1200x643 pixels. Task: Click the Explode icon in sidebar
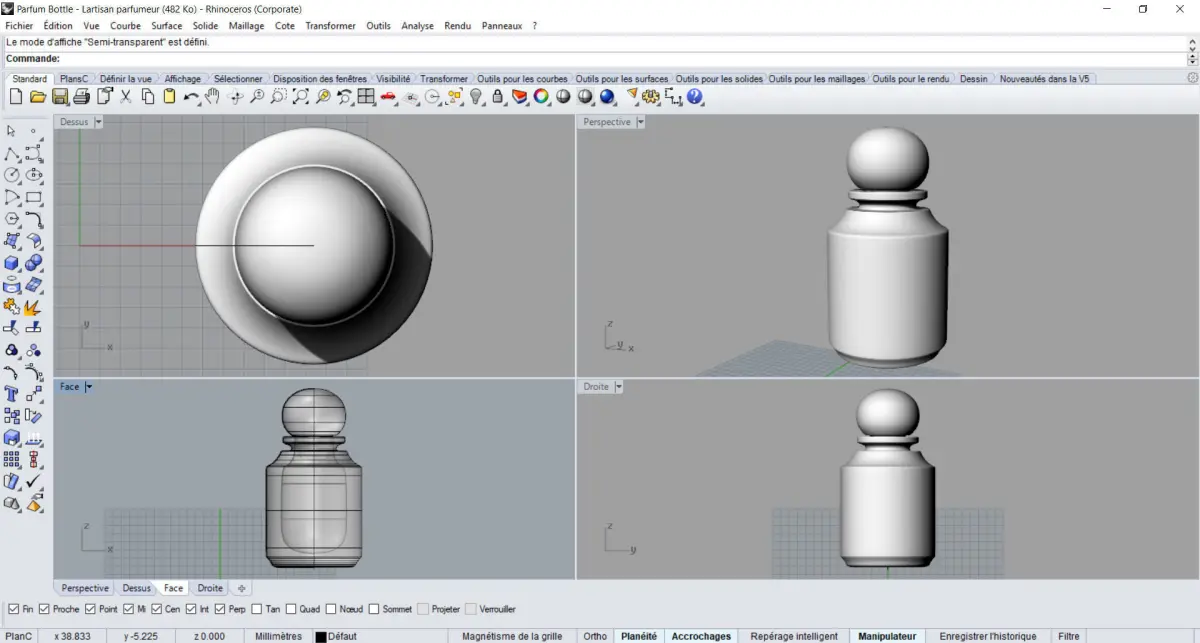33,306
